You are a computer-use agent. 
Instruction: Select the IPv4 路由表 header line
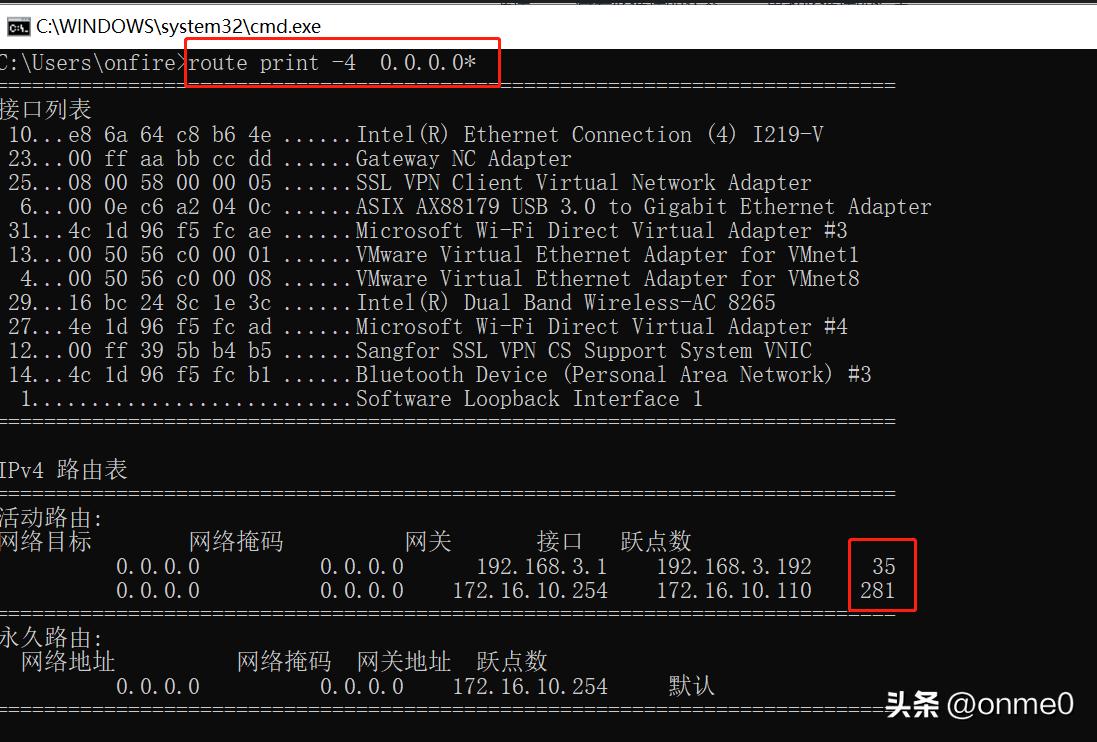[62, 469]
